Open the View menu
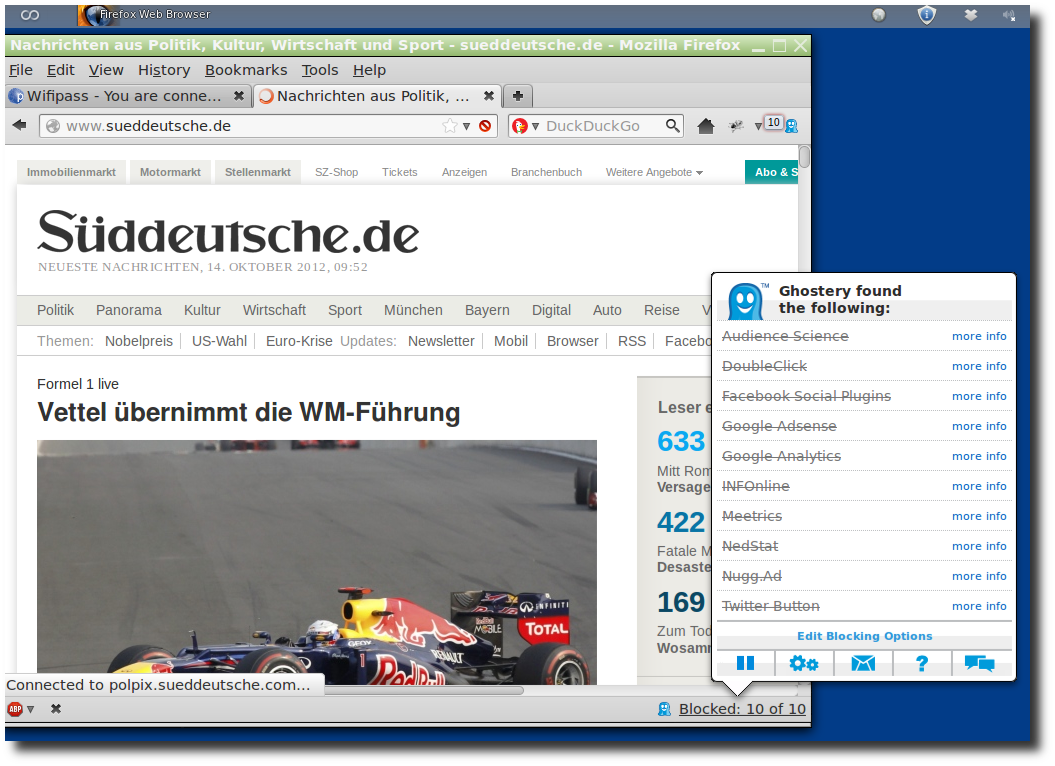Image resolution: width=1055 pixels, height=766 pixels. click(106, 70)
